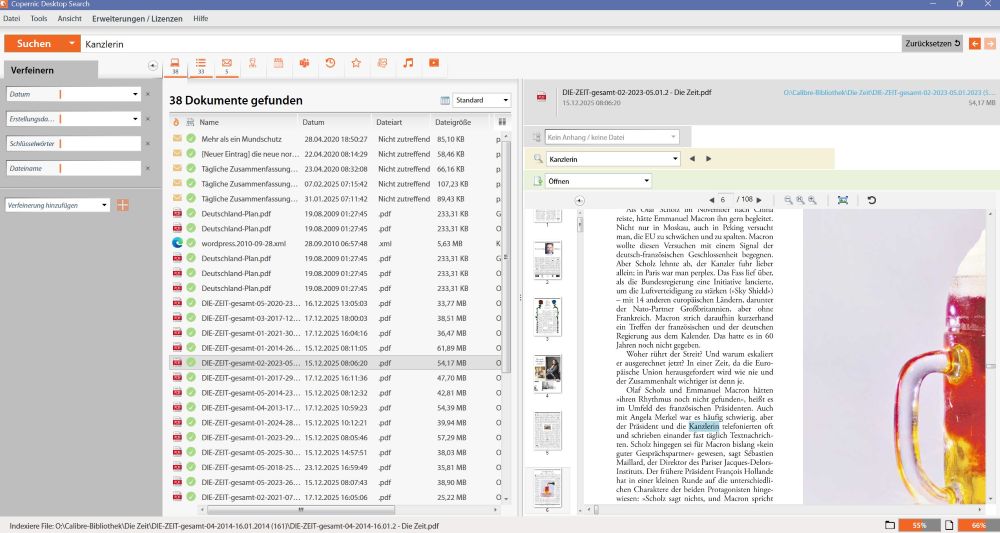The image size is (1000, 533).
Task: Open the Verfeinerung hinzufügen dropdown
Action: pos(105,205)
